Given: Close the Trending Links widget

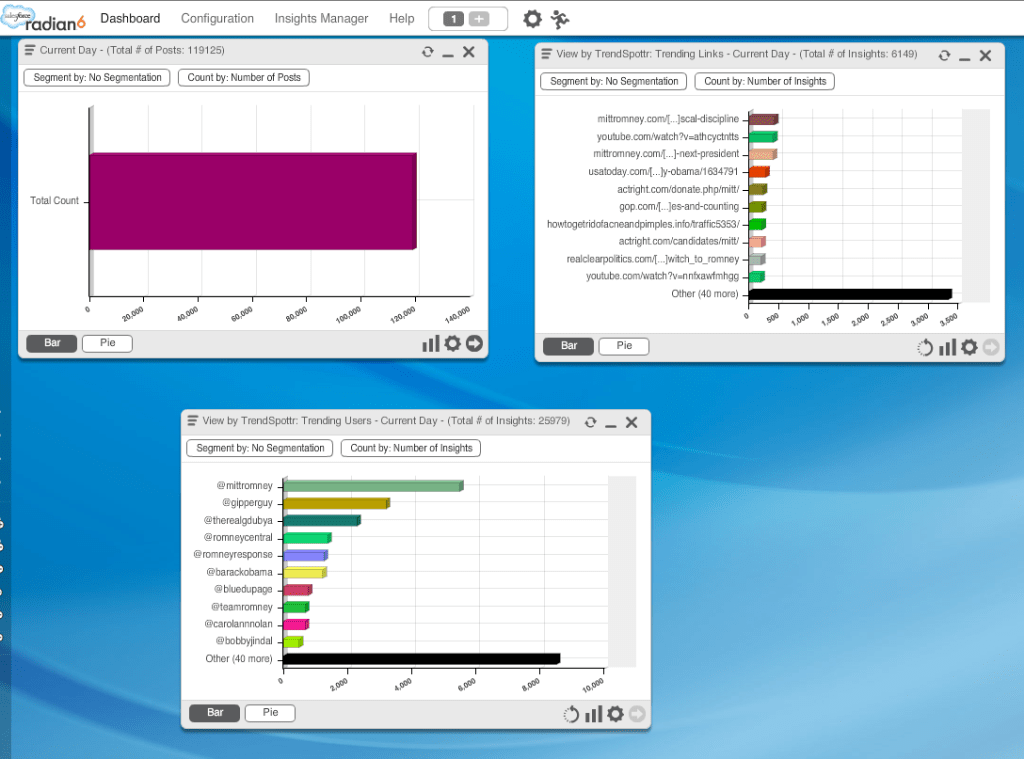Looking at the screenshot, I should [x=985, y=56].
